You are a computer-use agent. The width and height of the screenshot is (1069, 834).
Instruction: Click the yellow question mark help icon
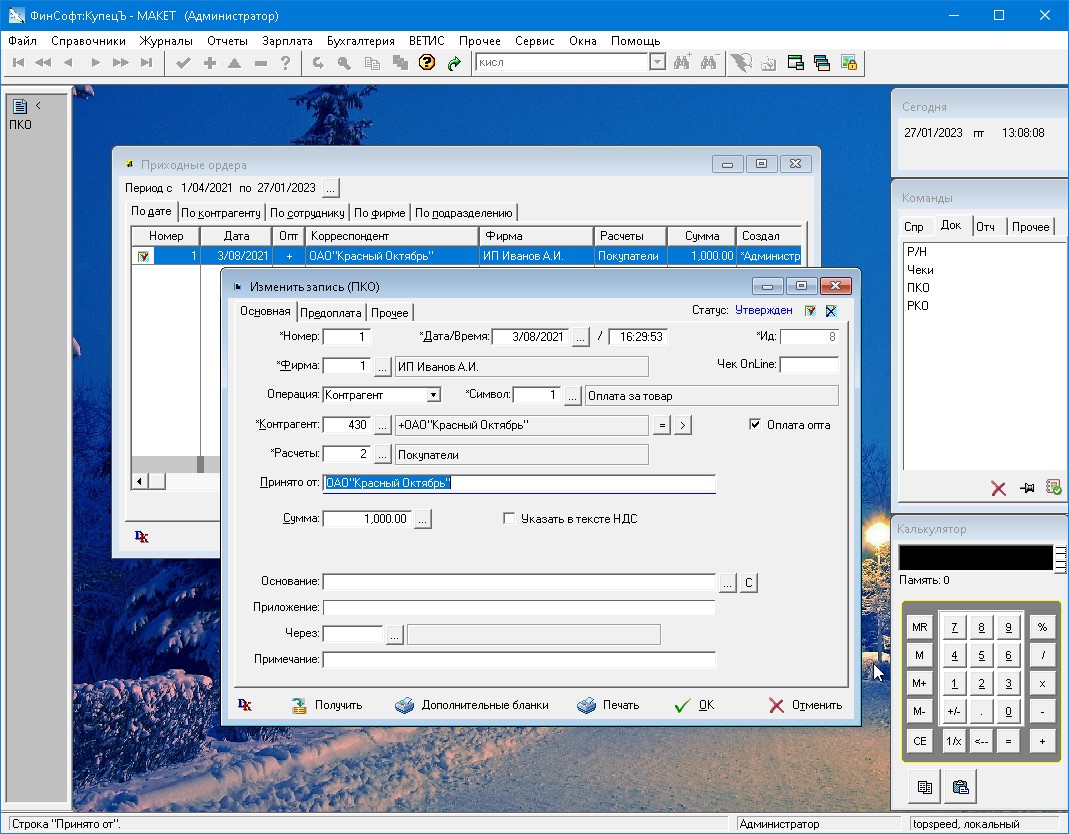click(427, 63)
